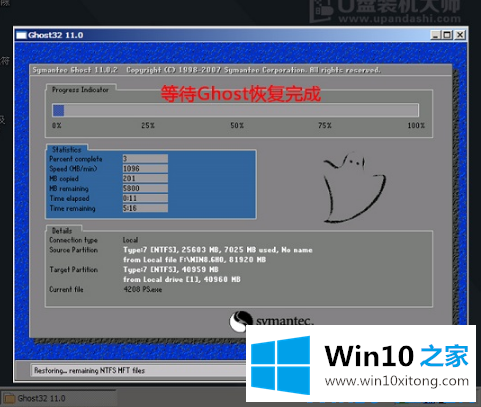481x407 pixels.
Task: Click the Ghost32 window title icon
Action: (x=21, y=35)
